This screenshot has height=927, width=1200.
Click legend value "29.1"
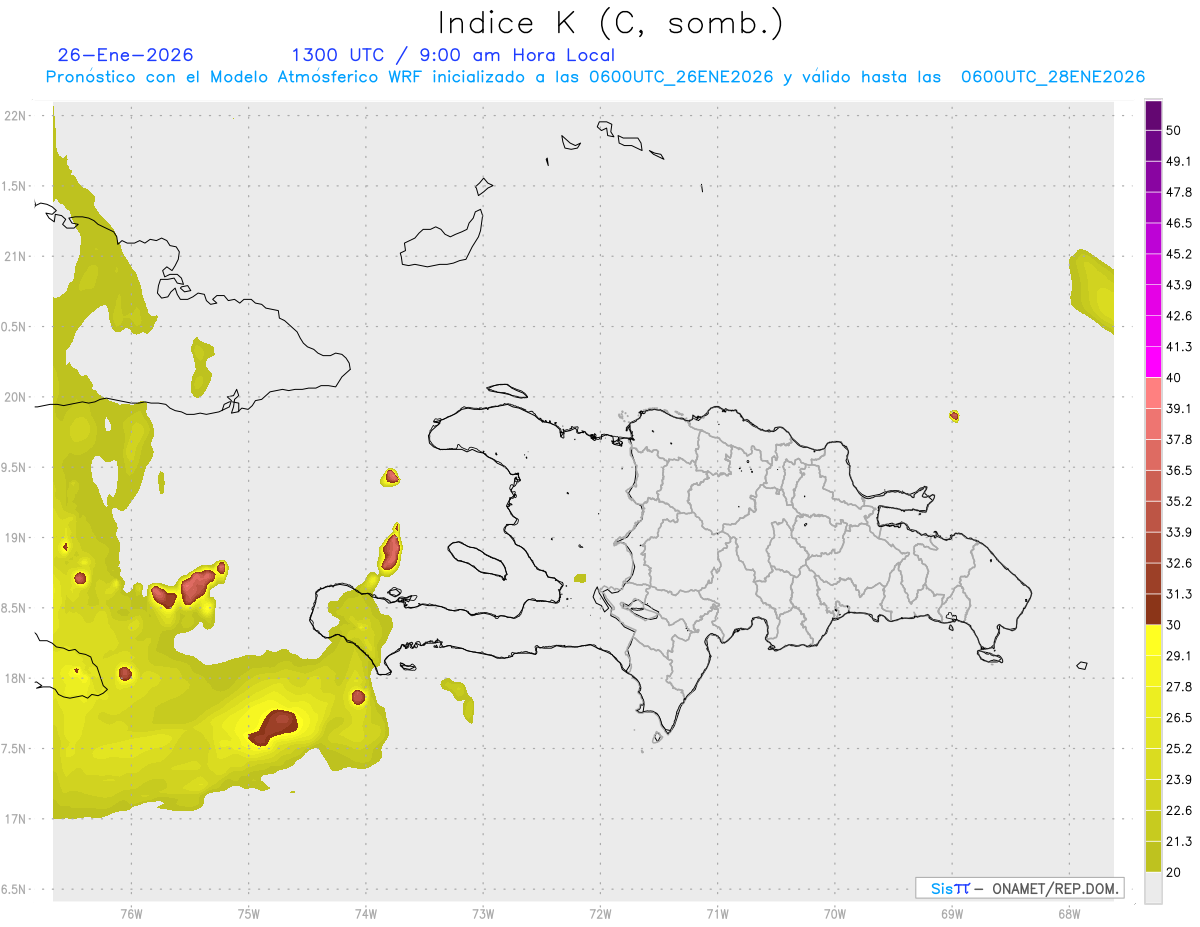click(x=1178, y=656)
